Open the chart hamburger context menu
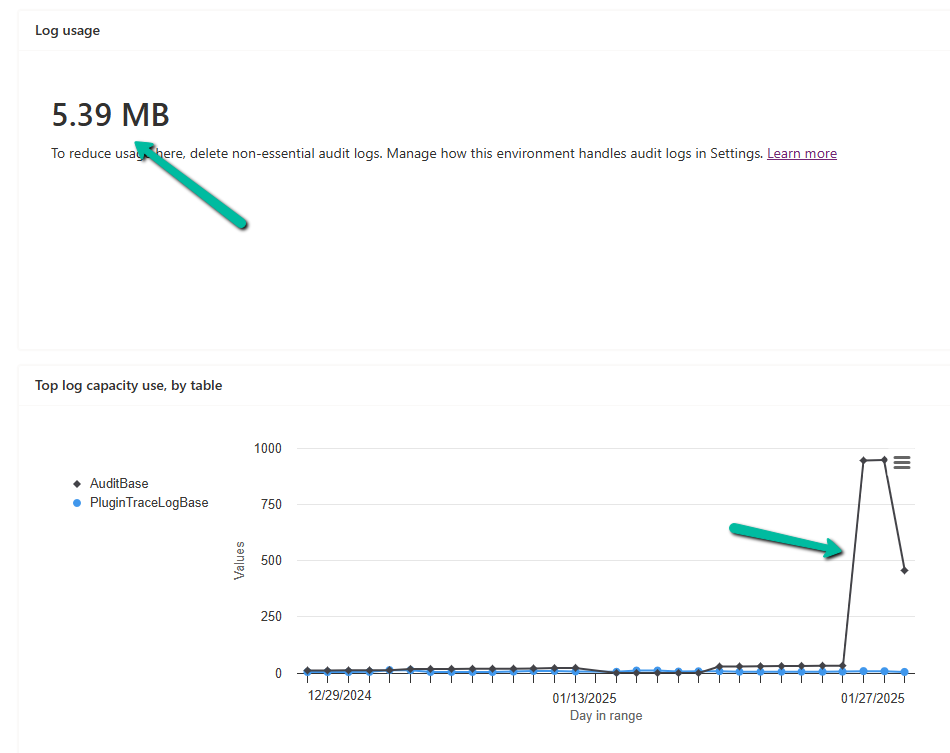This screenshot has width=950, height=753. [902, 462]
